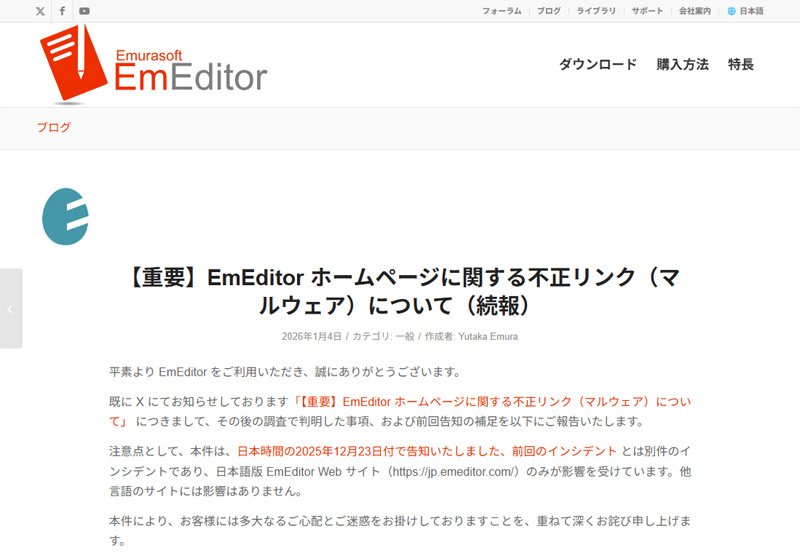The image size is (800, 556).
Task: Open ダウンロード main navigation item
Action: click(x=598, y=64)
